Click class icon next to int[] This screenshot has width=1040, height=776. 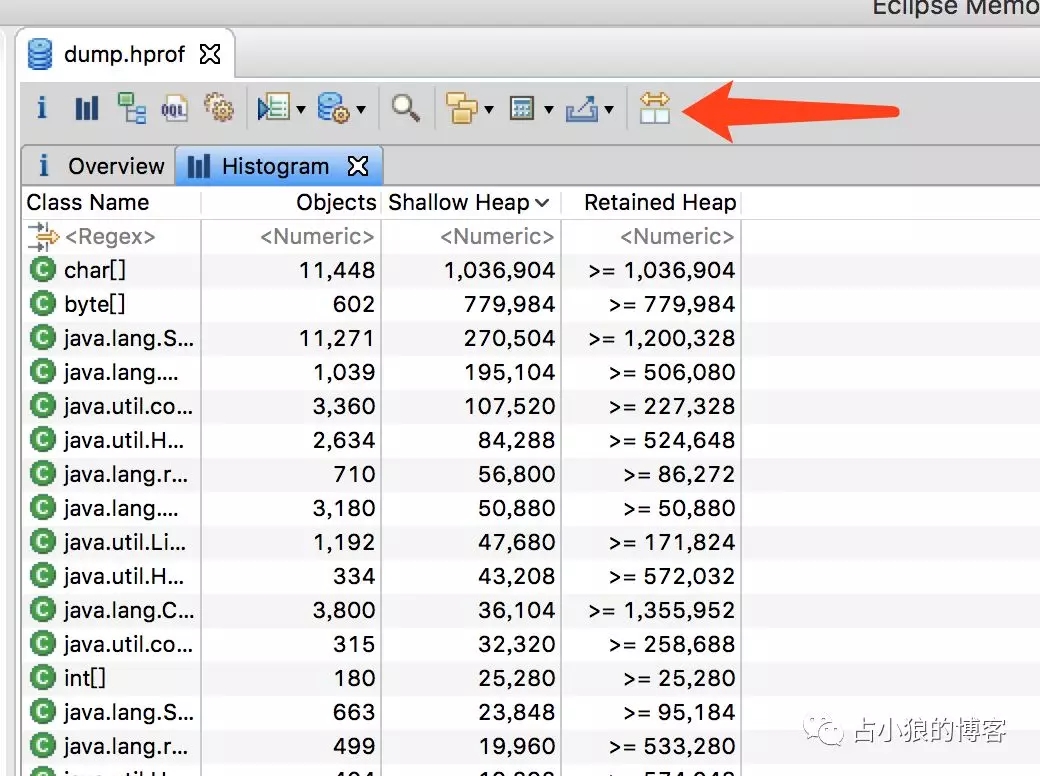pos(42,678)
